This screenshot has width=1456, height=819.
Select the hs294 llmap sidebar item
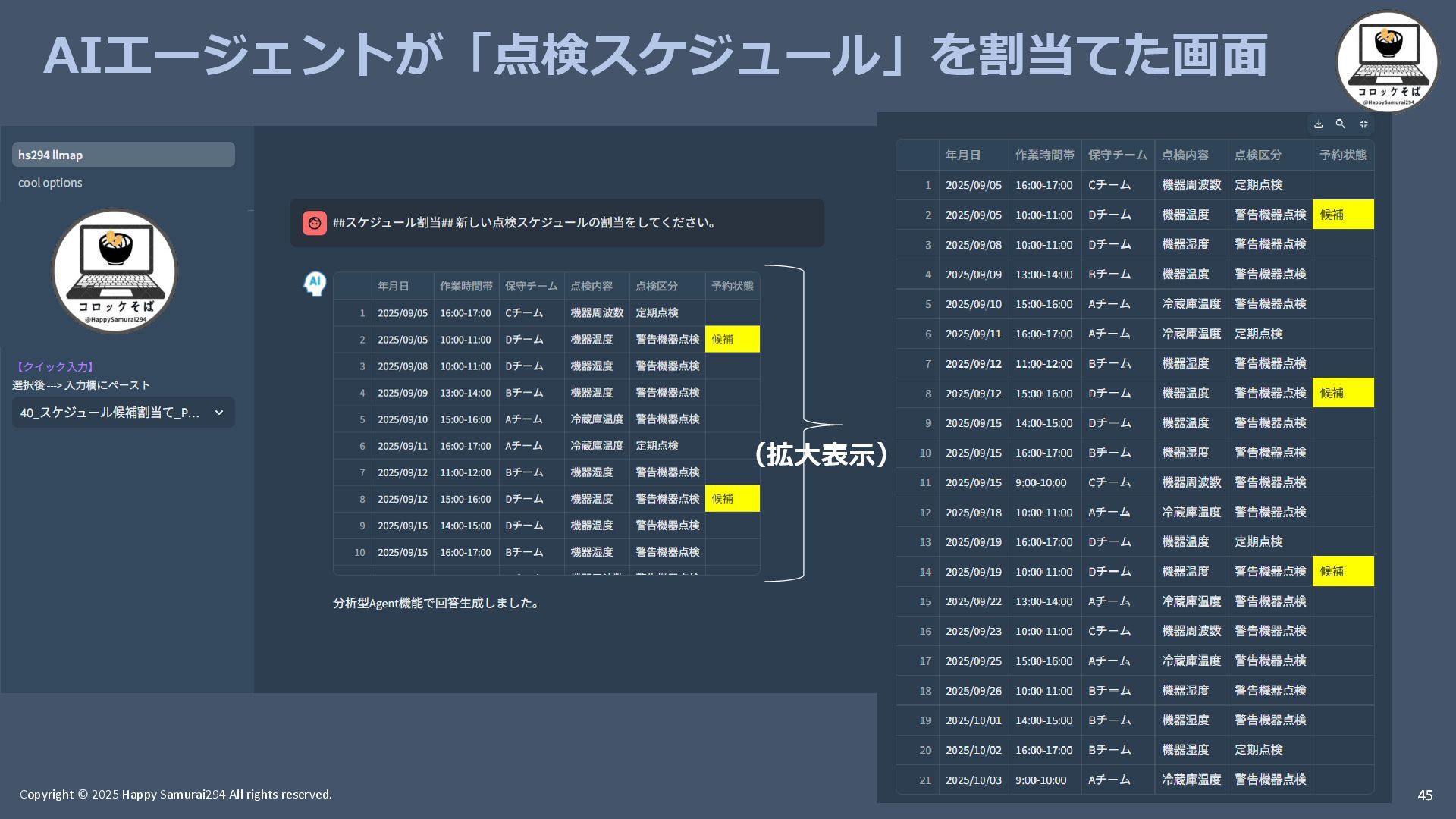[x=123, y=155]
